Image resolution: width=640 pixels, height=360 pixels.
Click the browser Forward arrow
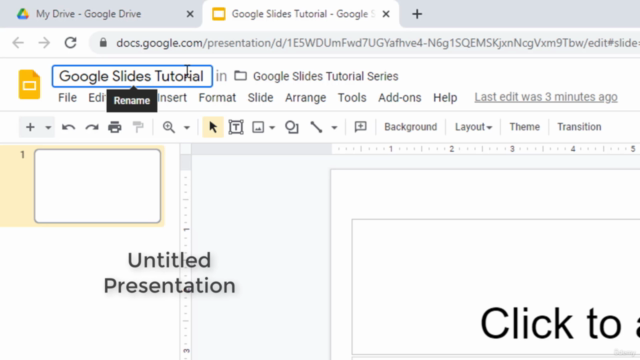[x=44, y=43]
